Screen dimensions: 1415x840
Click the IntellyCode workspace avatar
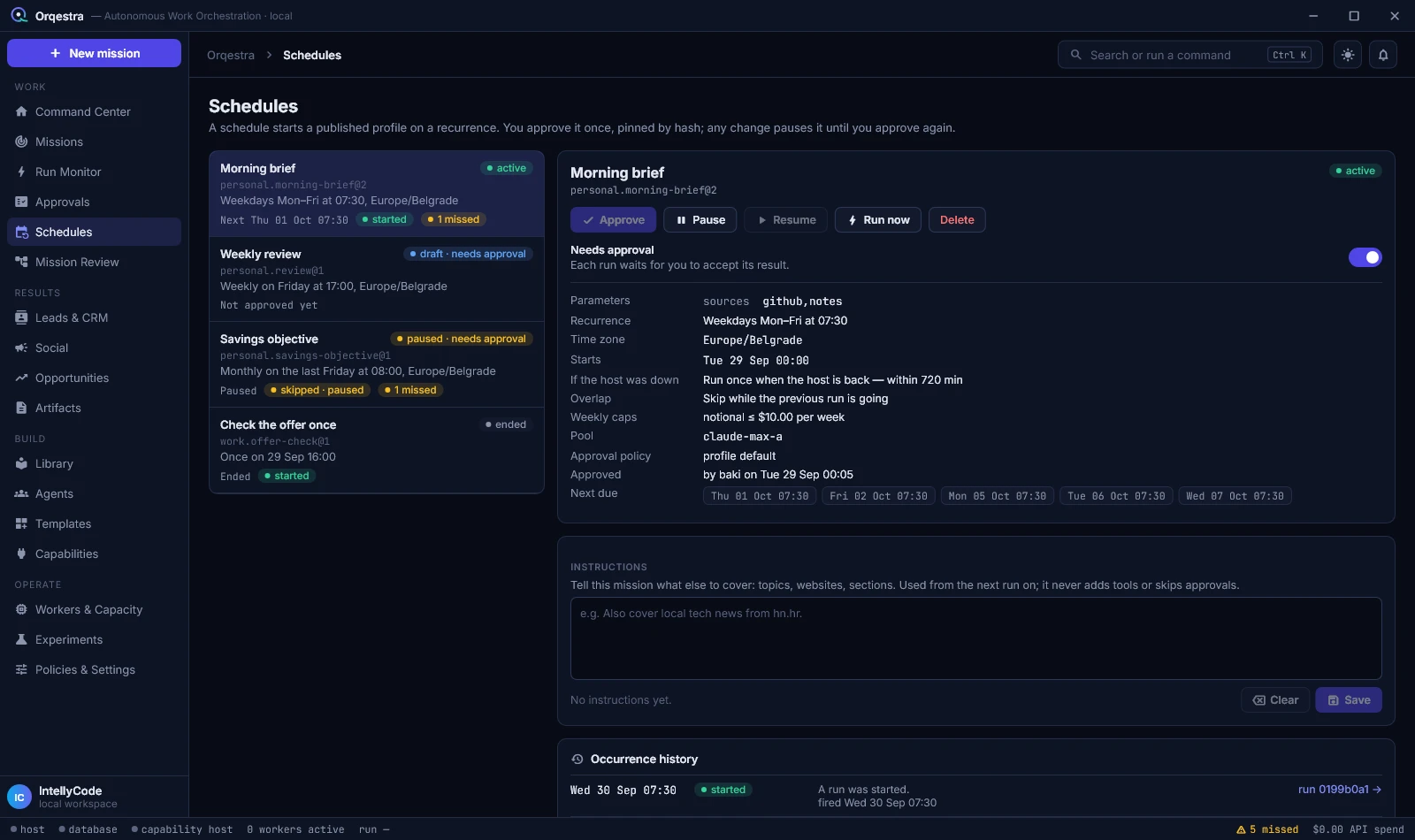[19, 797]
